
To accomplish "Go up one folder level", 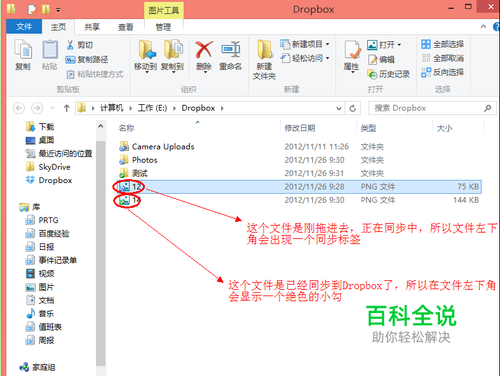I will tap(66, 108).
